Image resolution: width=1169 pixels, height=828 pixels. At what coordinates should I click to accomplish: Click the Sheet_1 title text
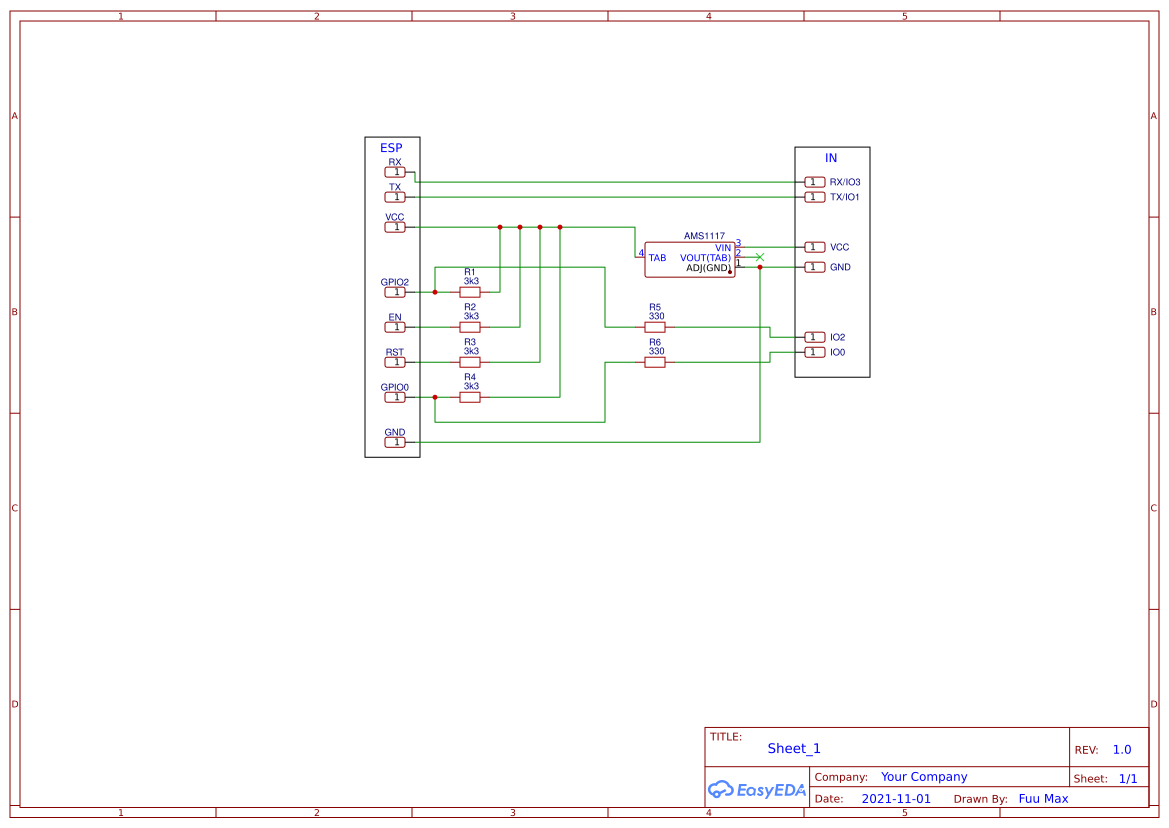pyautogui.click(x=793, y=748)
